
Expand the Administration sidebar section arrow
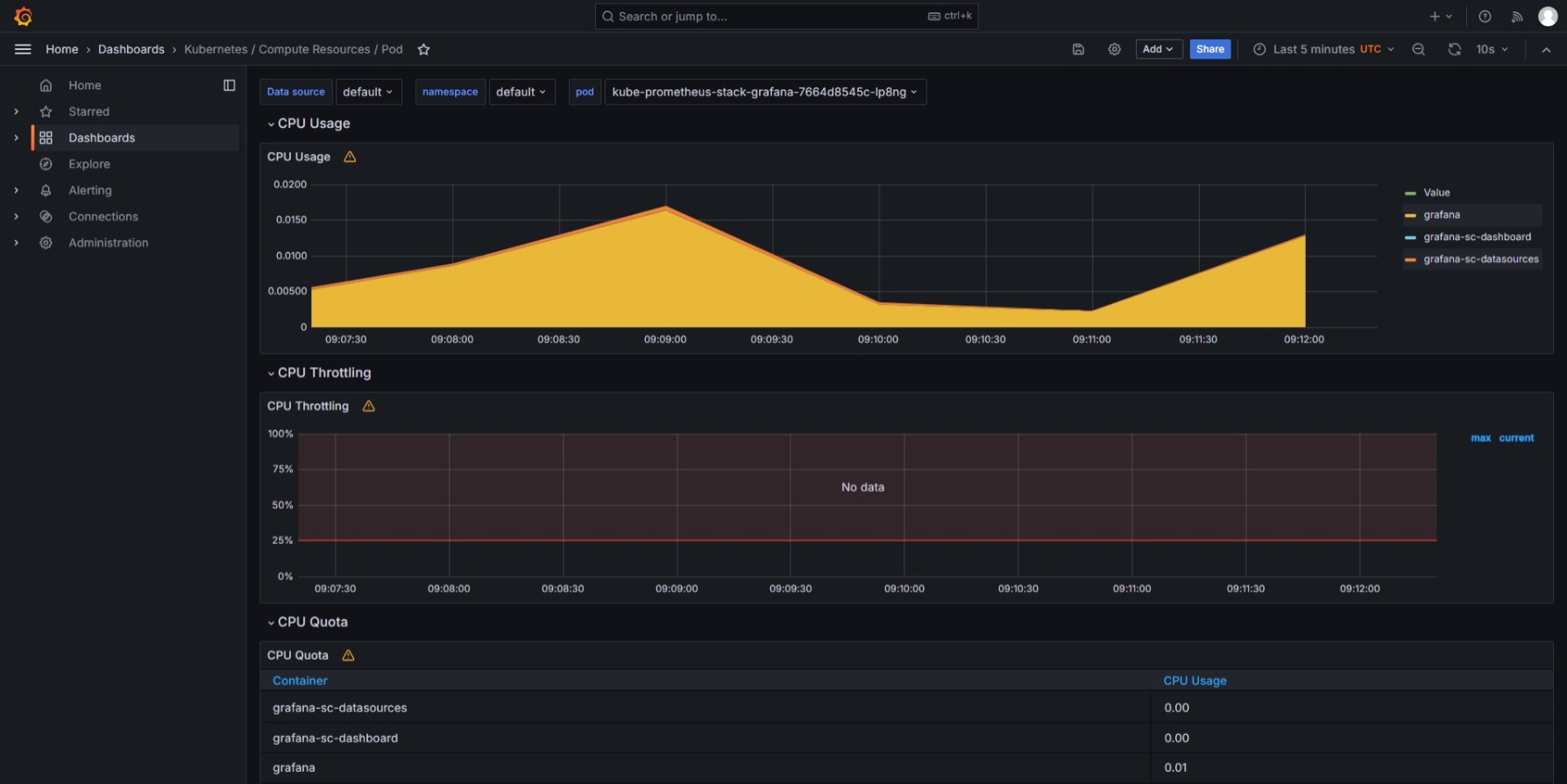click(x=17, y=243)
